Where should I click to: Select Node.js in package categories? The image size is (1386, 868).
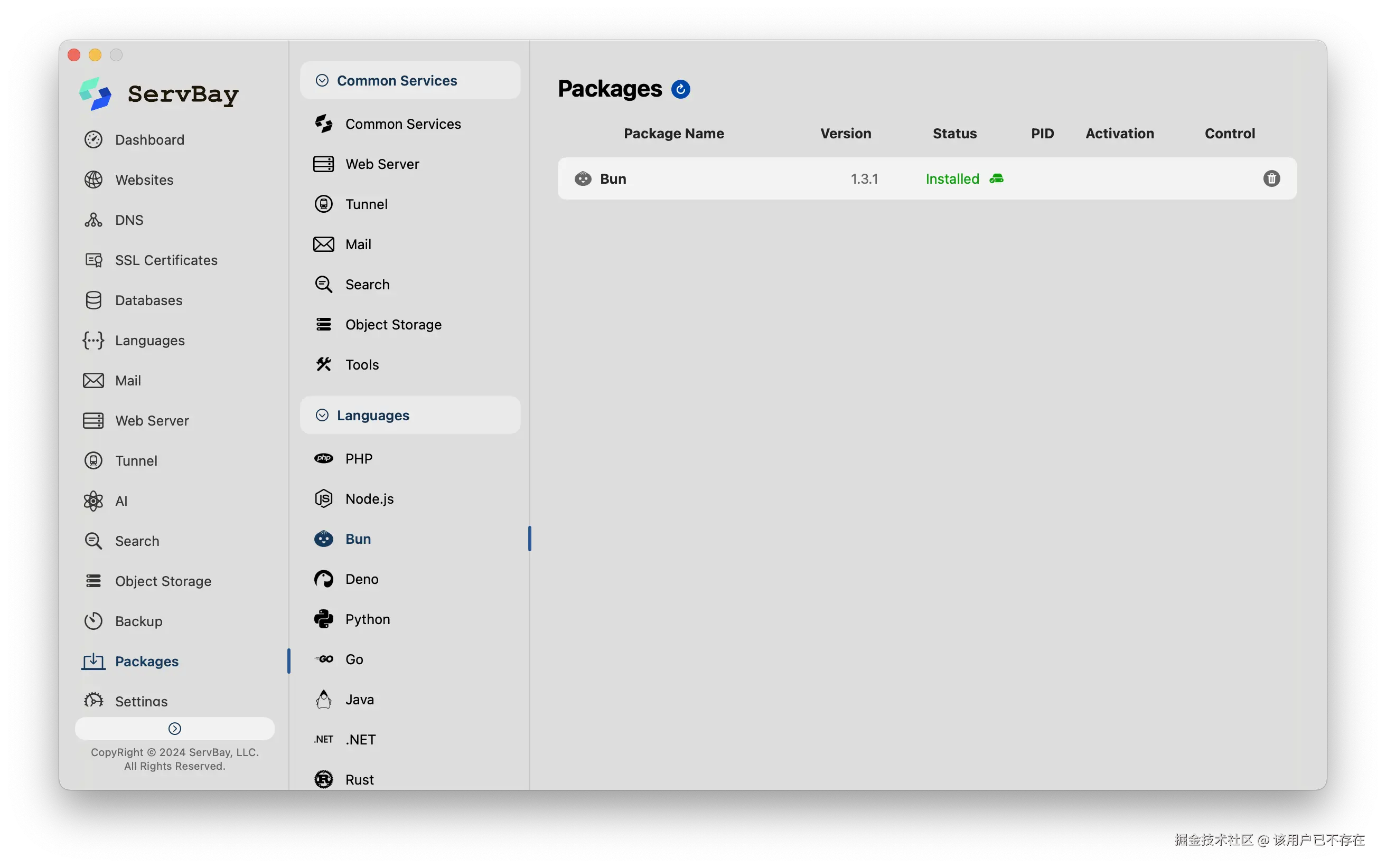click(x=369, y=498)
